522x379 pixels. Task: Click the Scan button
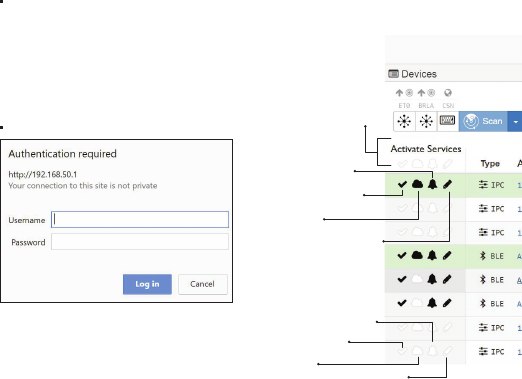[x=483, y=121]
